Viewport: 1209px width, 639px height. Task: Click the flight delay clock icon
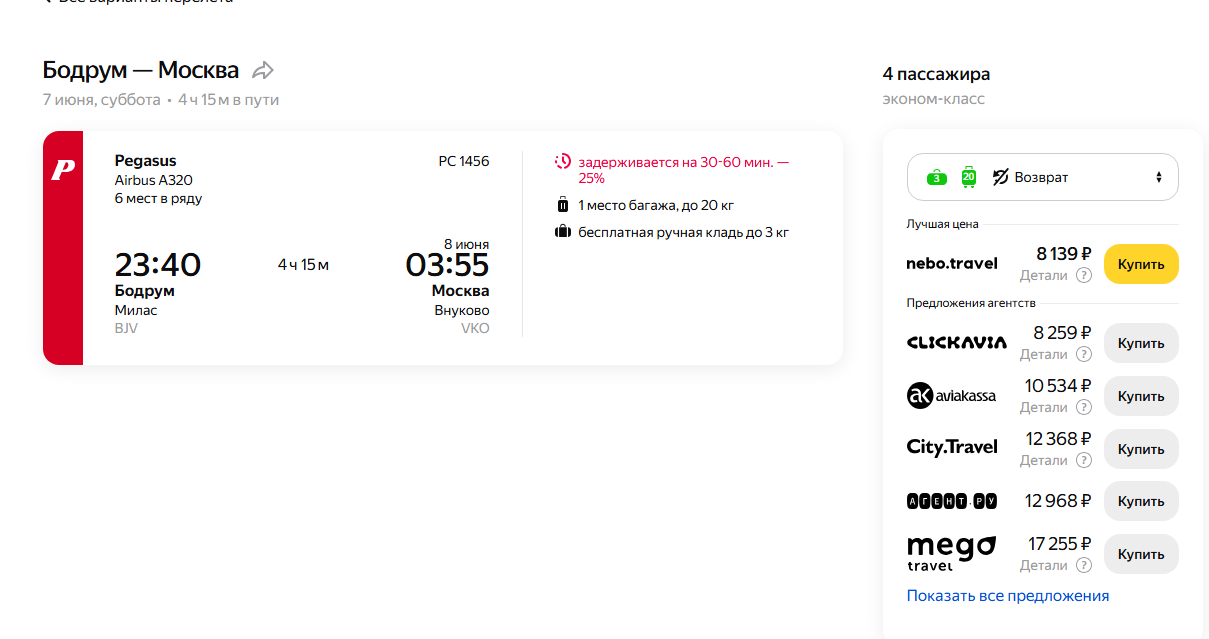[562, 161]
